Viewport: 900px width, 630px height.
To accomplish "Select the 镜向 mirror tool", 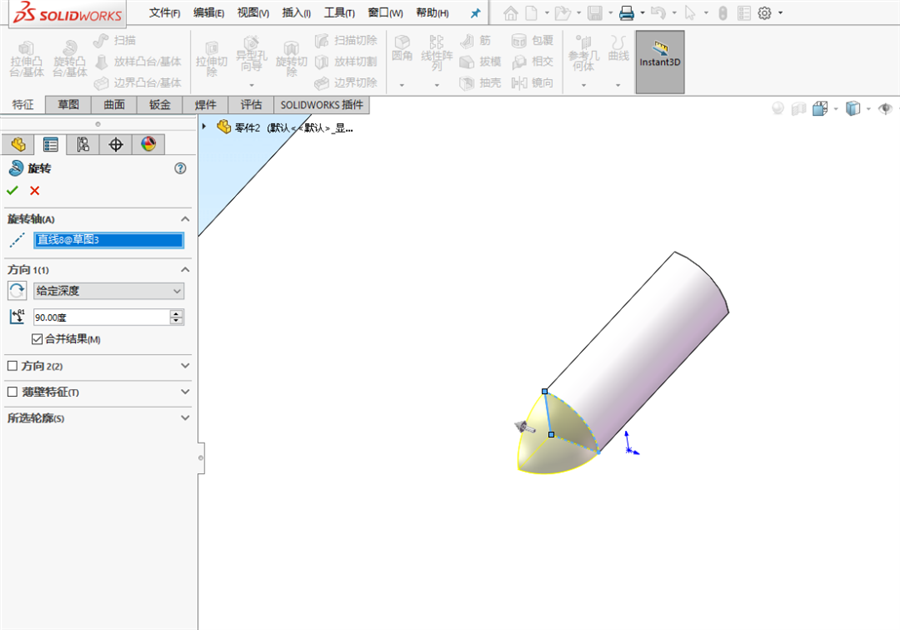I will pos(532,83).
